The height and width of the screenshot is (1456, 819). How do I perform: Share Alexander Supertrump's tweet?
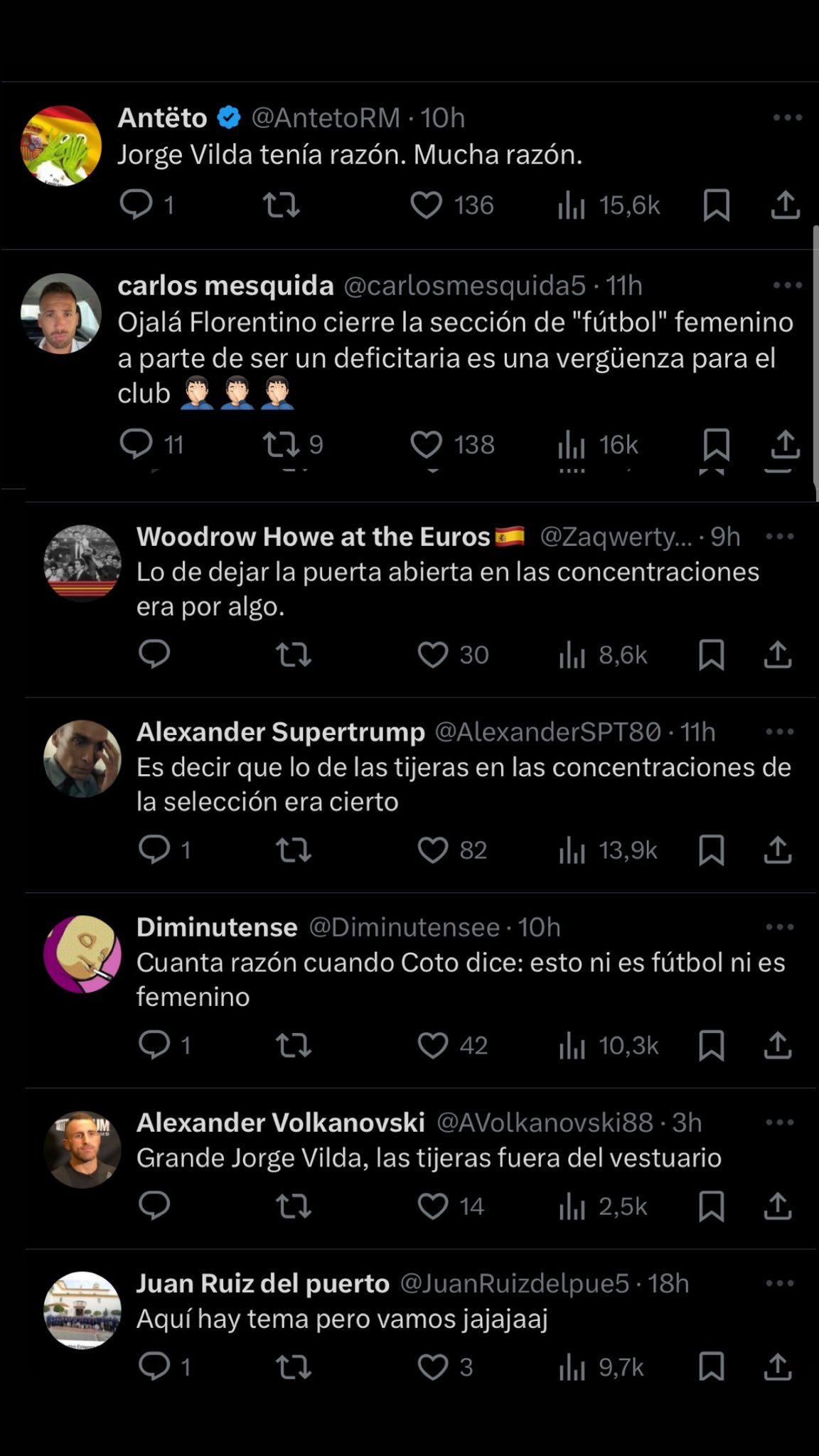click(778, 850)
